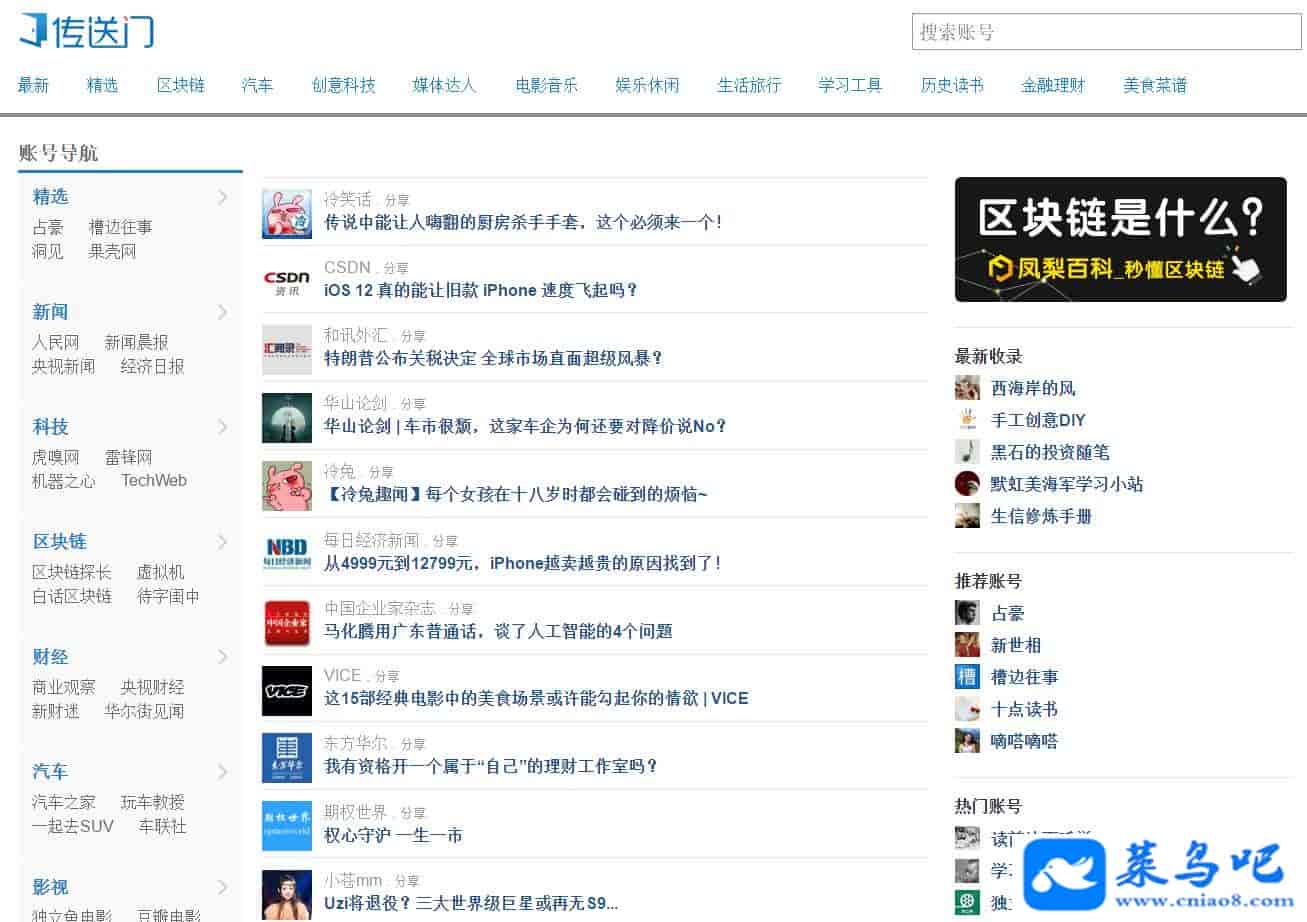The image size is (1307, 922).
Task: Click the 传送门 site logo
Action: pyautogui.click(x=86, y=31)
